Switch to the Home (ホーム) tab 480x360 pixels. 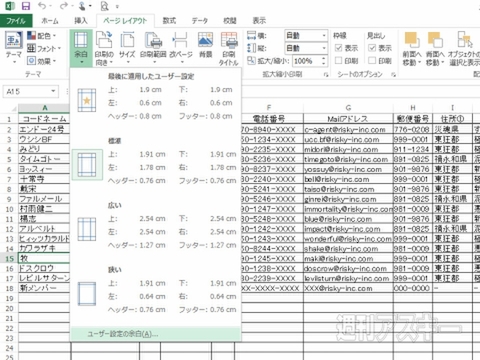pyautogui.click(x=50, y=21)
